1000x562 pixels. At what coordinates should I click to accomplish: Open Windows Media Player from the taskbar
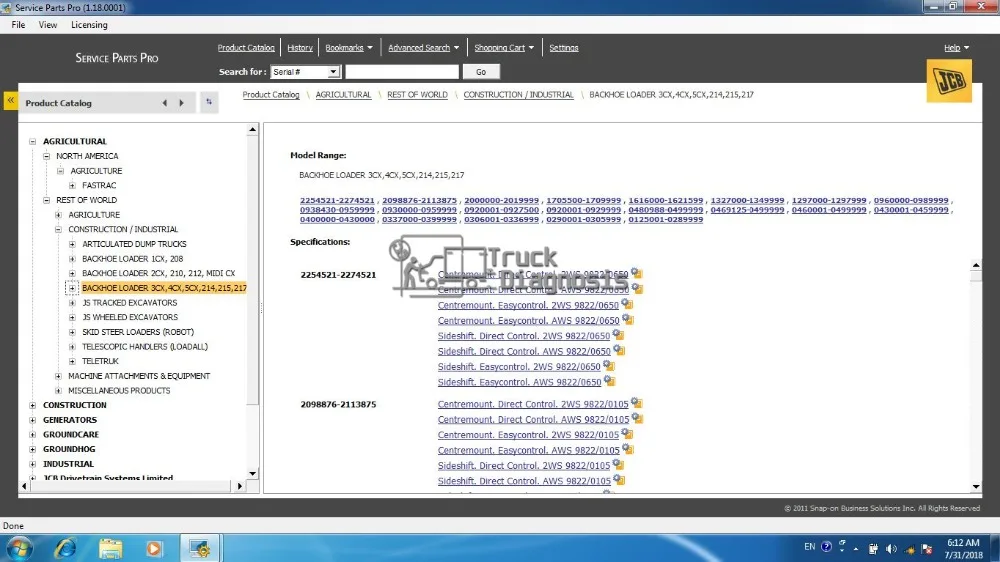click(154, 548)
